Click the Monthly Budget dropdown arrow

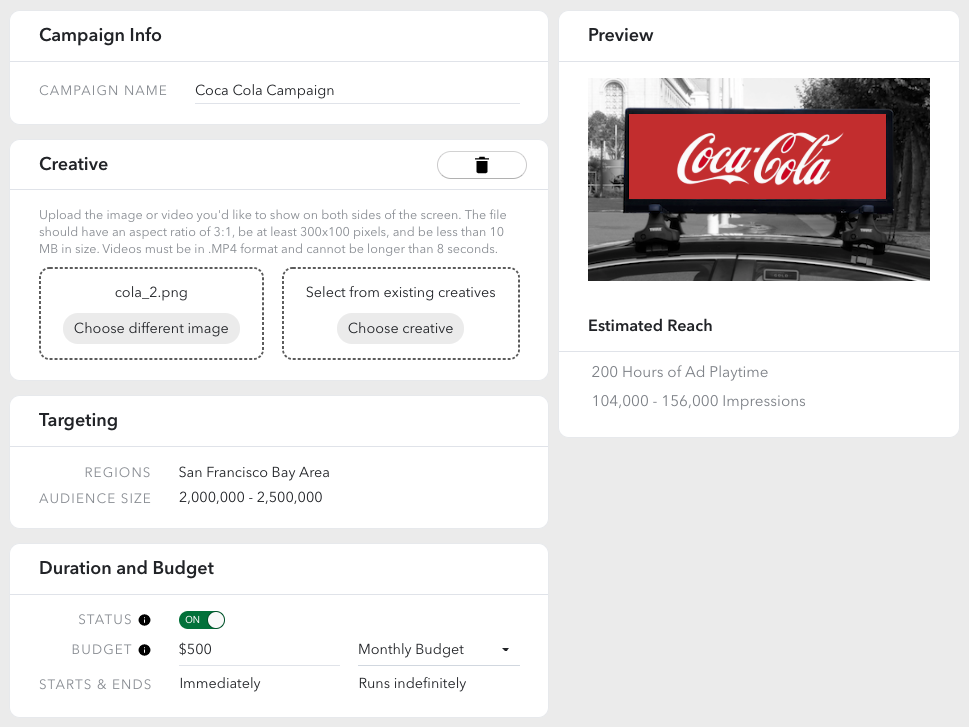tap(506, 650)
